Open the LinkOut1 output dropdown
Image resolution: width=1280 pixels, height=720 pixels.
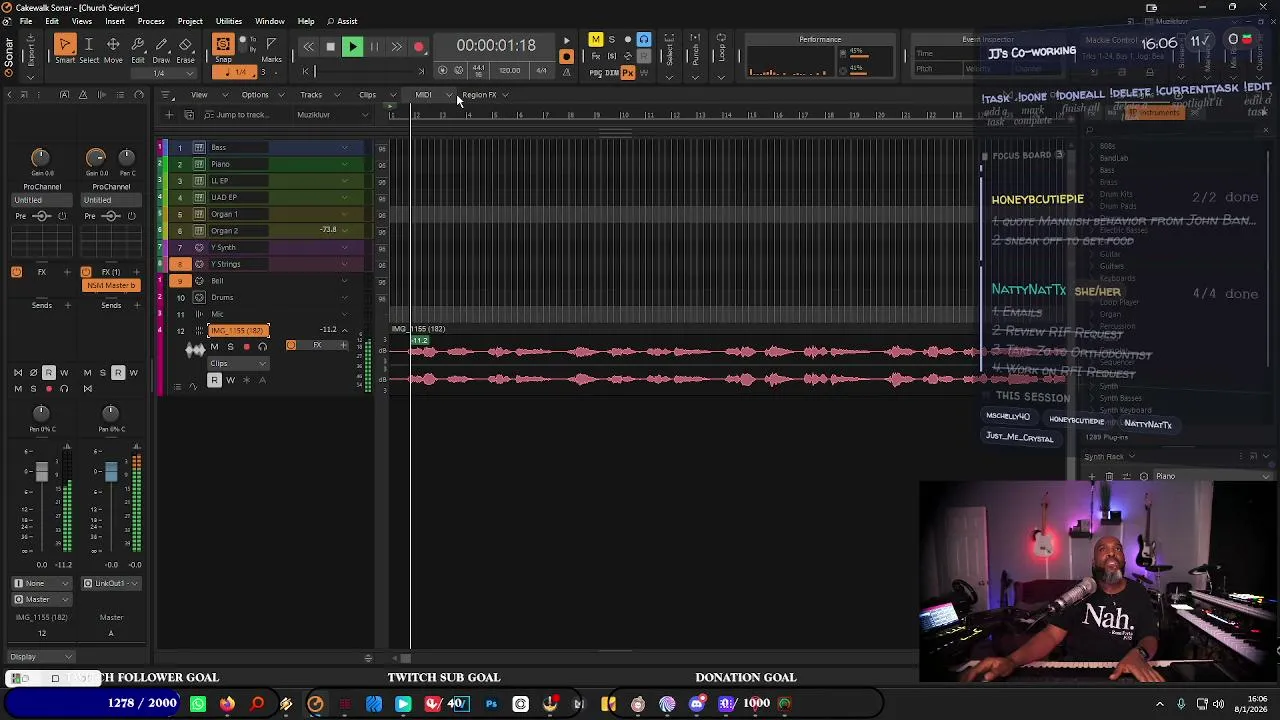(111, 583)
